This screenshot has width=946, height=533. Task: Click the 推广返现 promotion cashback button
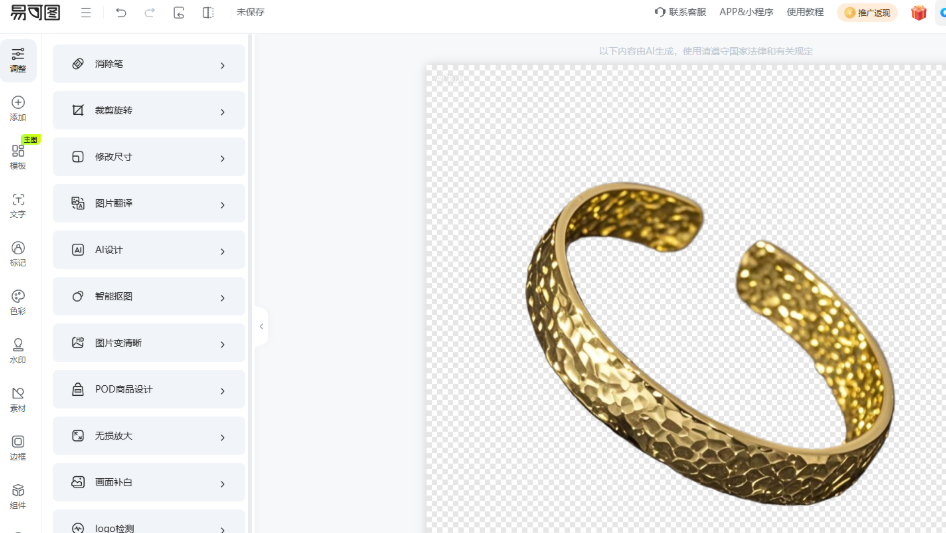(x=867, y=13)
